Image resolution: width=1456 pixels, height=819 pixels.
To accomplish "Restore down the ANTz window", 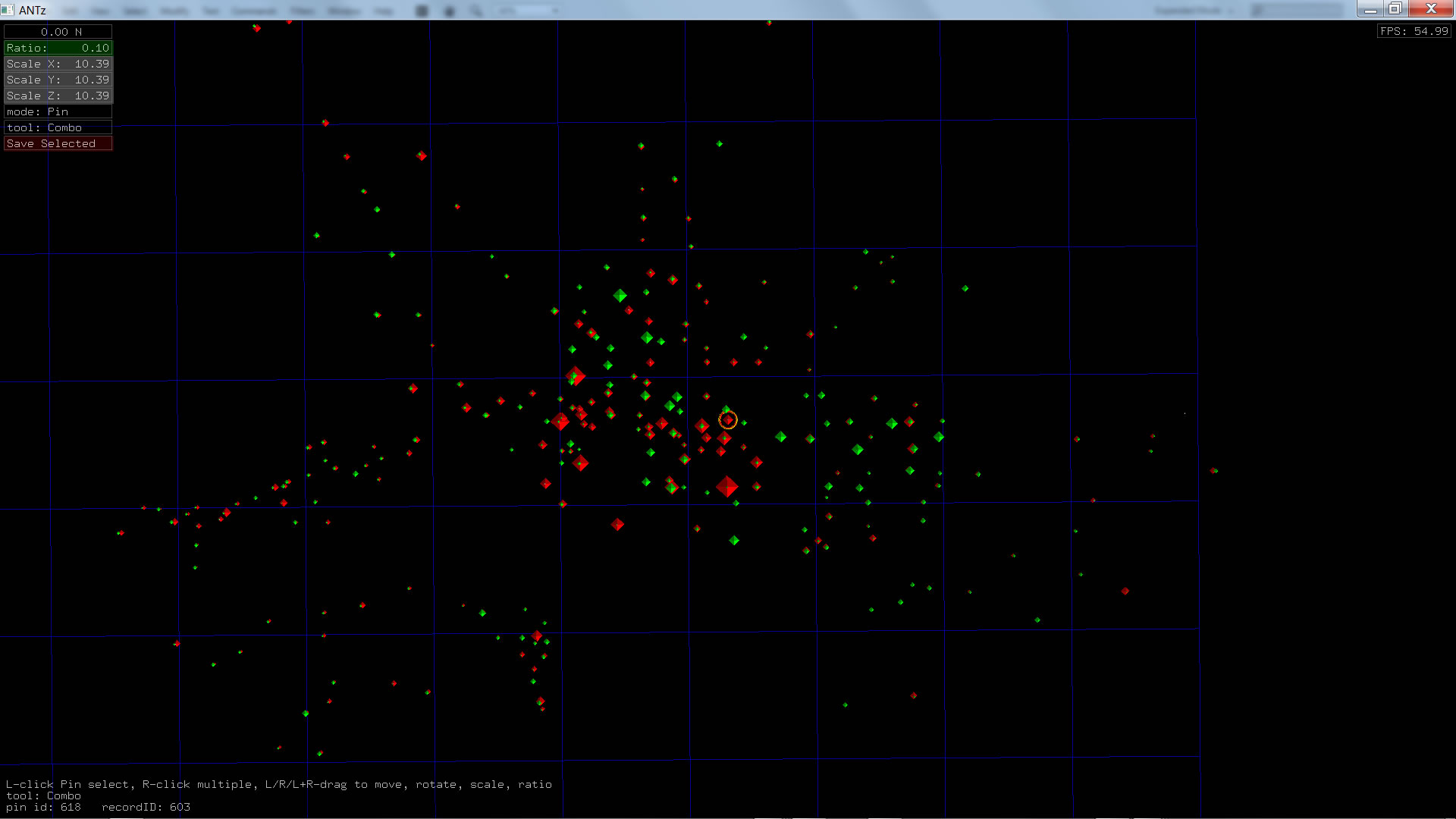I will pyautogui.click(x=1395, y=8).
